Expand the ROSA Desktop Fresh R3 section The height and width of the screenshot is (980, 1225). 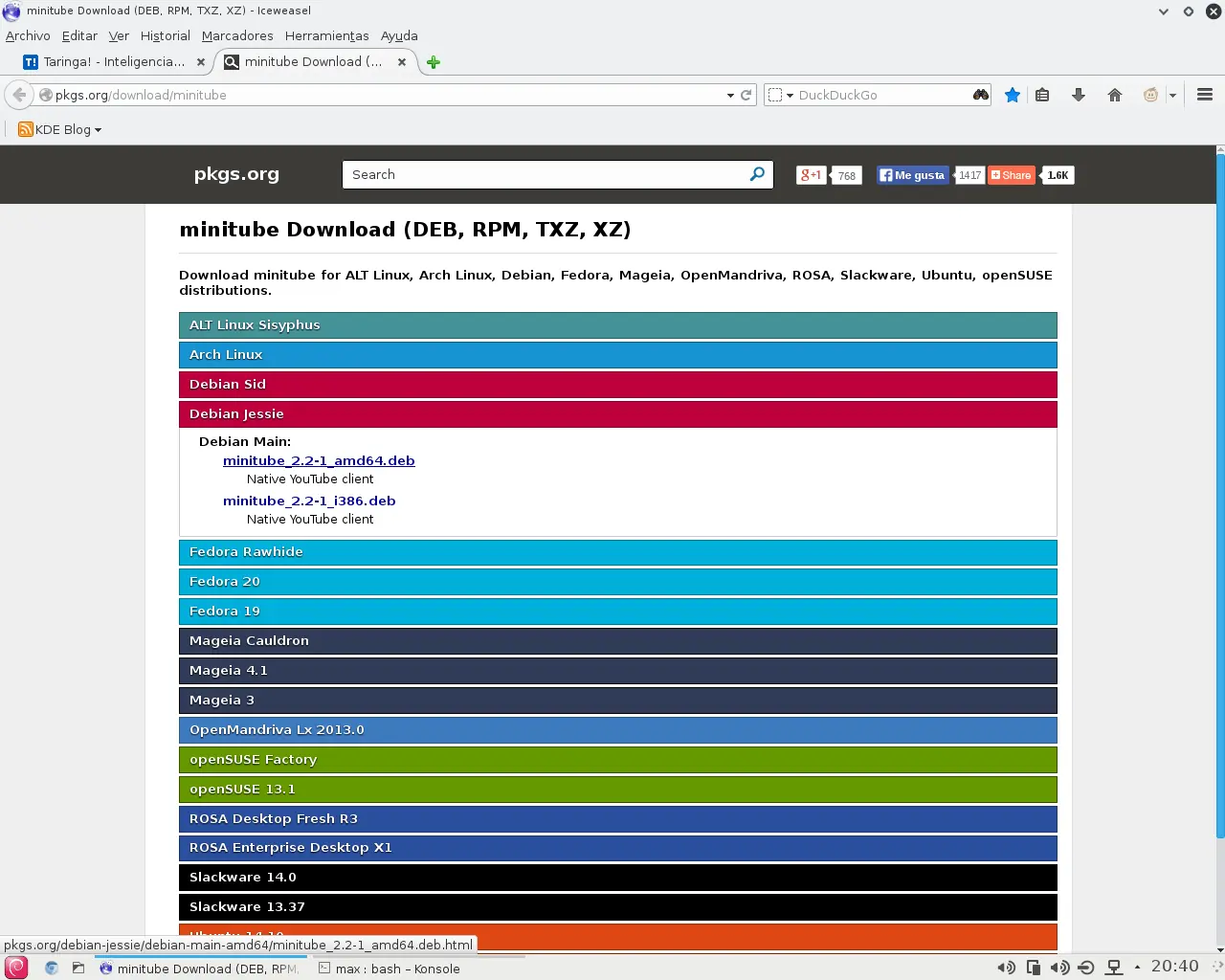click(618, 819)
